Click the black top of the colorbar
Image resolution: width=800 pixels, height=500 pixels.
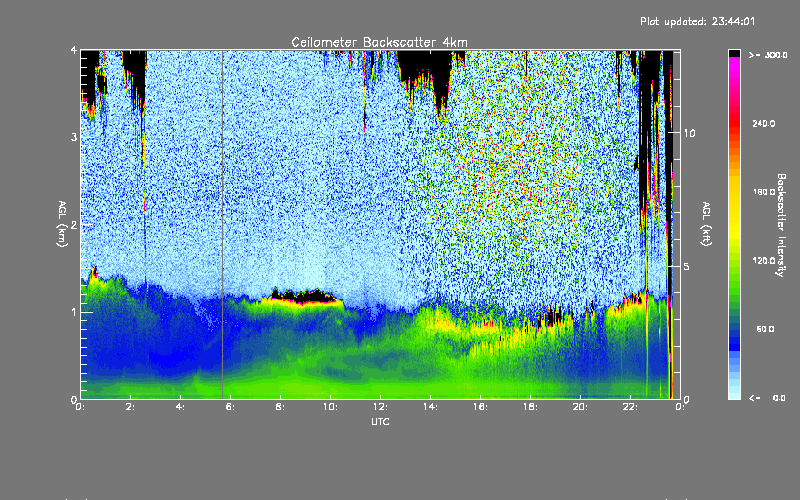[x=734, y=53]
